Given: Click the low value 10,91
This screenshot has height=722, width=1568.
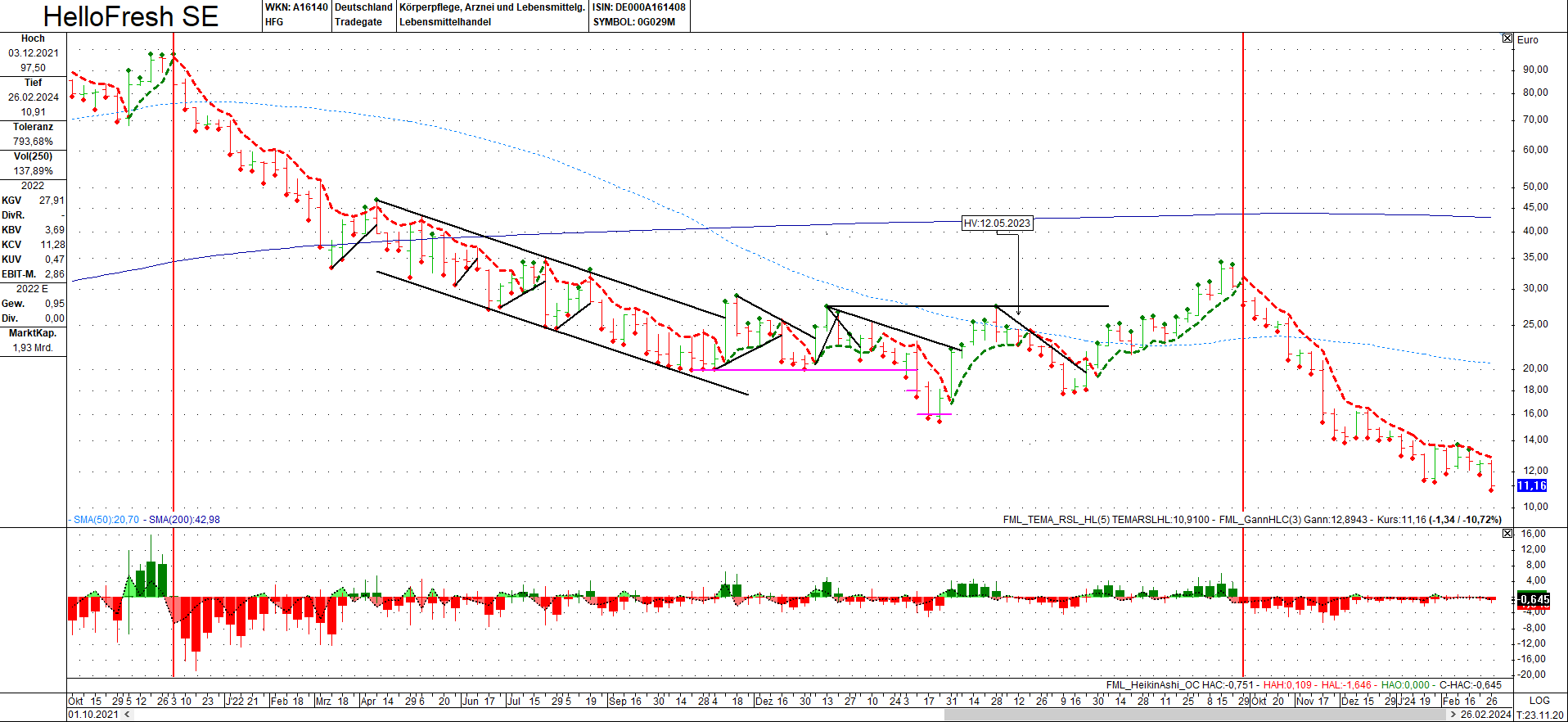Looking at the screenshot, I should [x=34, y=112].
